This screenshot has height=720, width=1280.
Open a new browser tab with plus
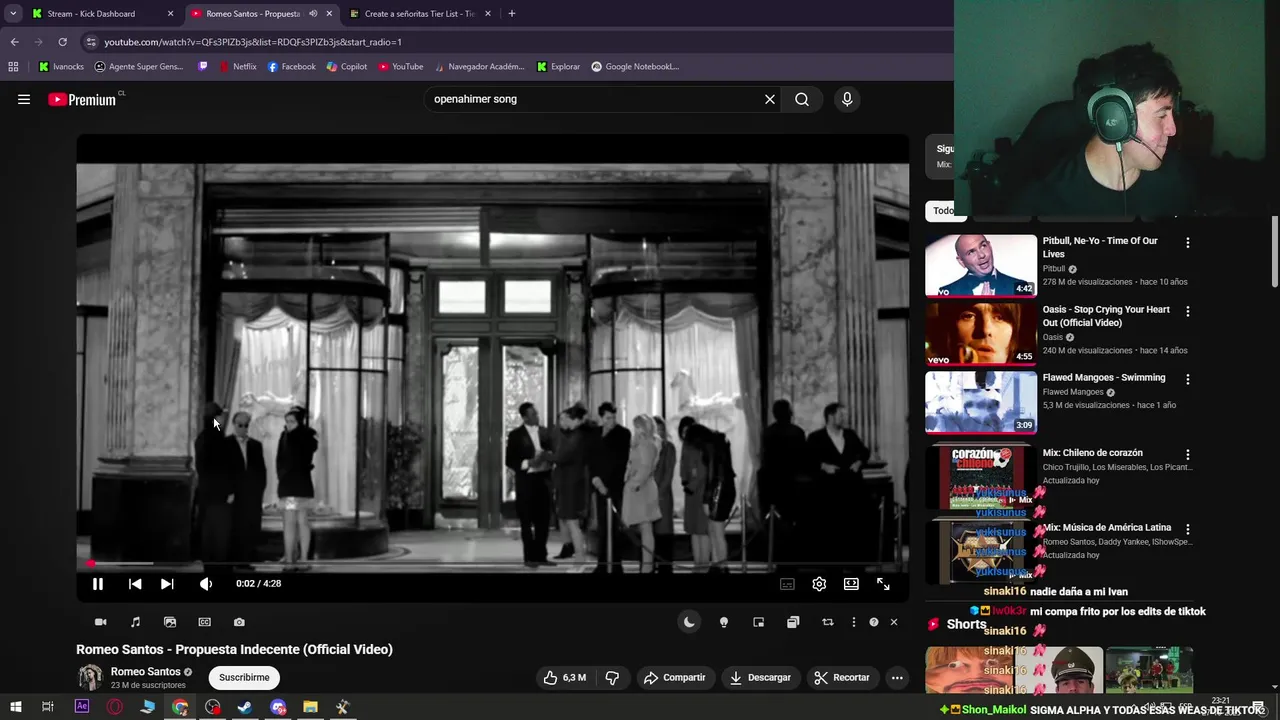[x=512, y=14]
